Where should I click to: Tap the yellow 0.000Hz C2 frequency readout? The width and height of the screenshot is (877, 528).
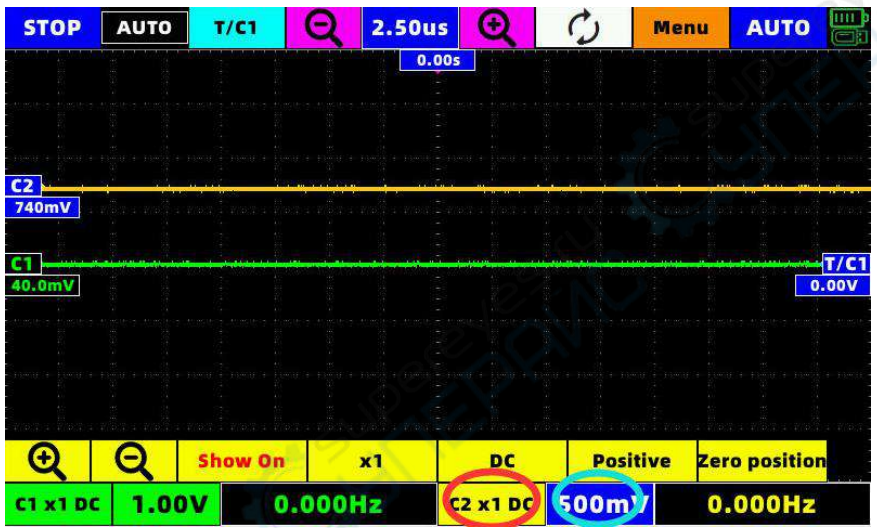(x=762, y=505)
